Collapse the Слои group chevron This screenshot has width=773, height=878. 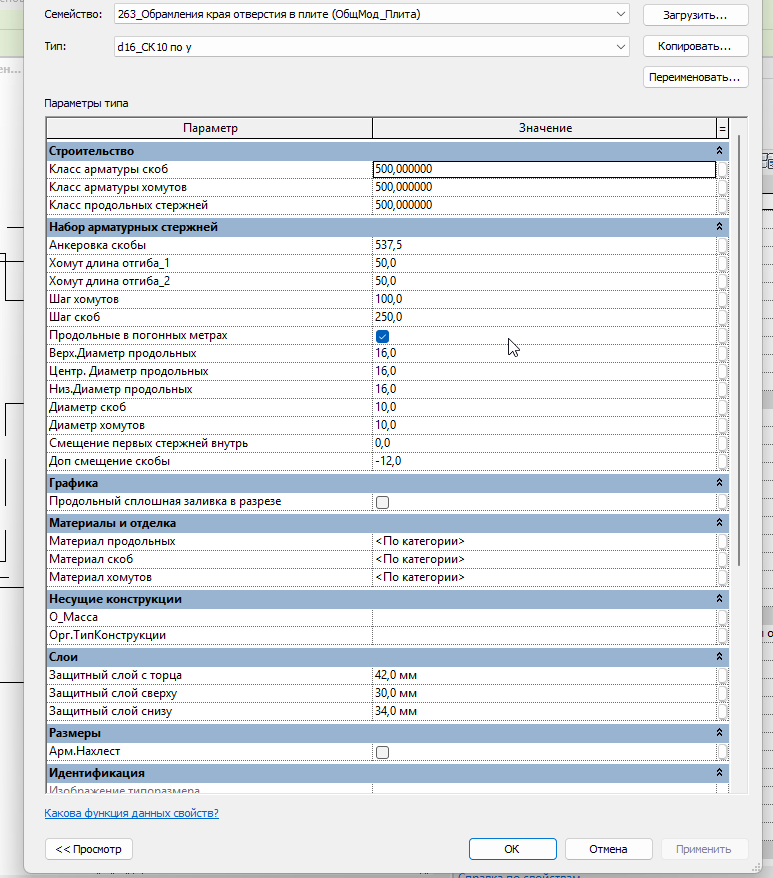(719, 656)
